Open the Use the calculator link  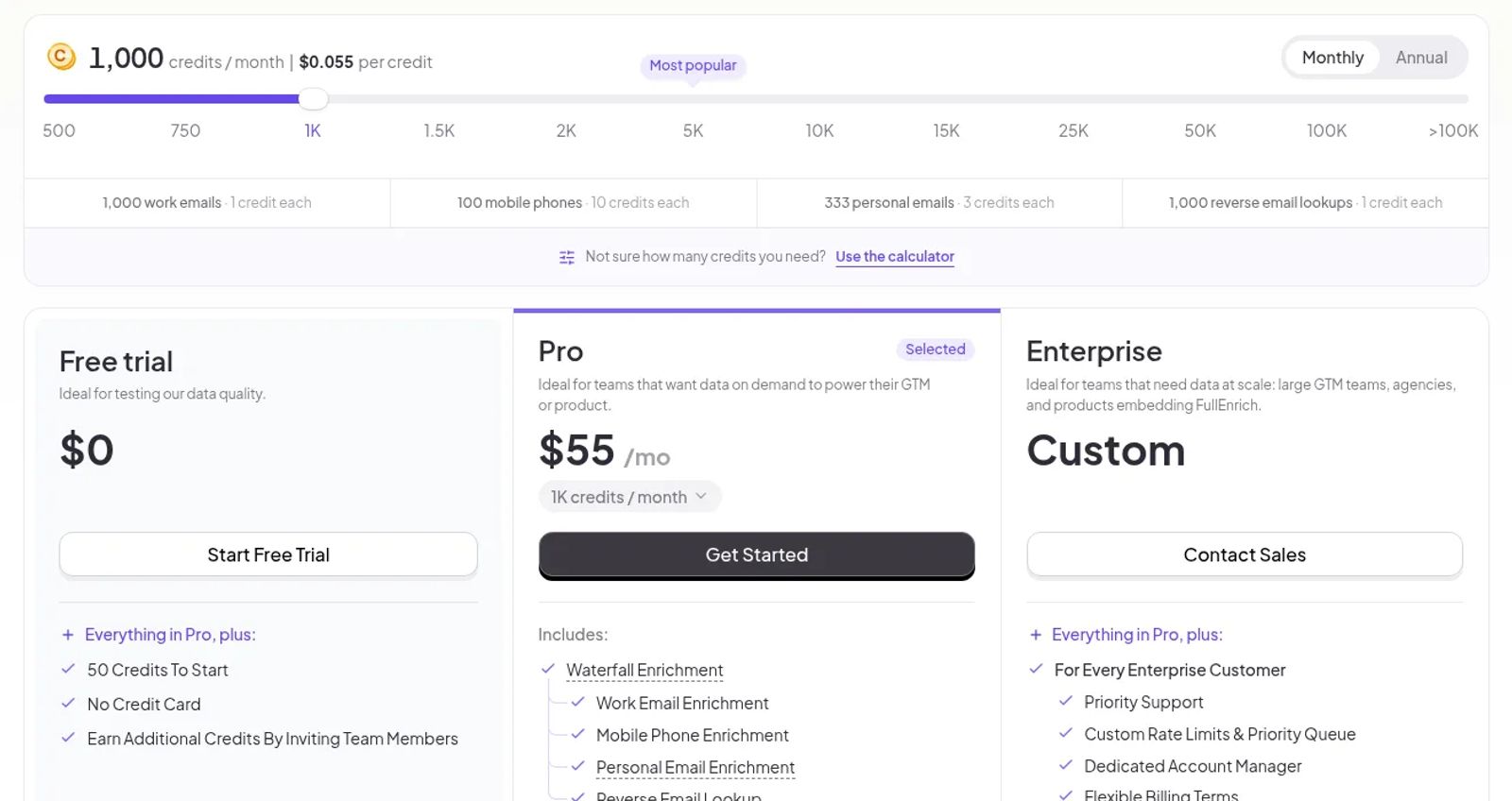[895, 256]
